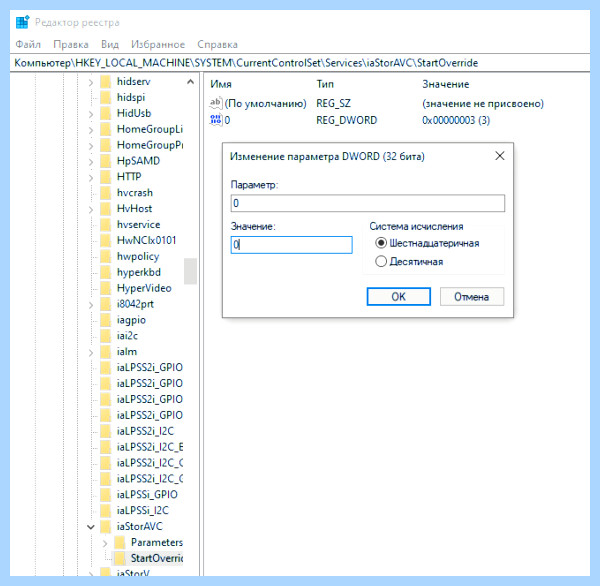Image resolution: width=600 pixels, height=586 pixels.
Task: Open the Вид menu
Action: 110,44
